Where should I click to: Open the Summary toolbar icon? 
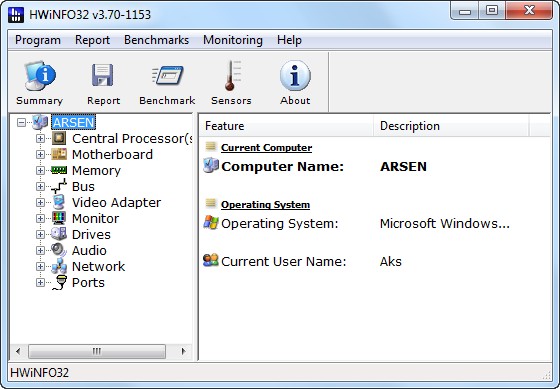click(40, 75)
